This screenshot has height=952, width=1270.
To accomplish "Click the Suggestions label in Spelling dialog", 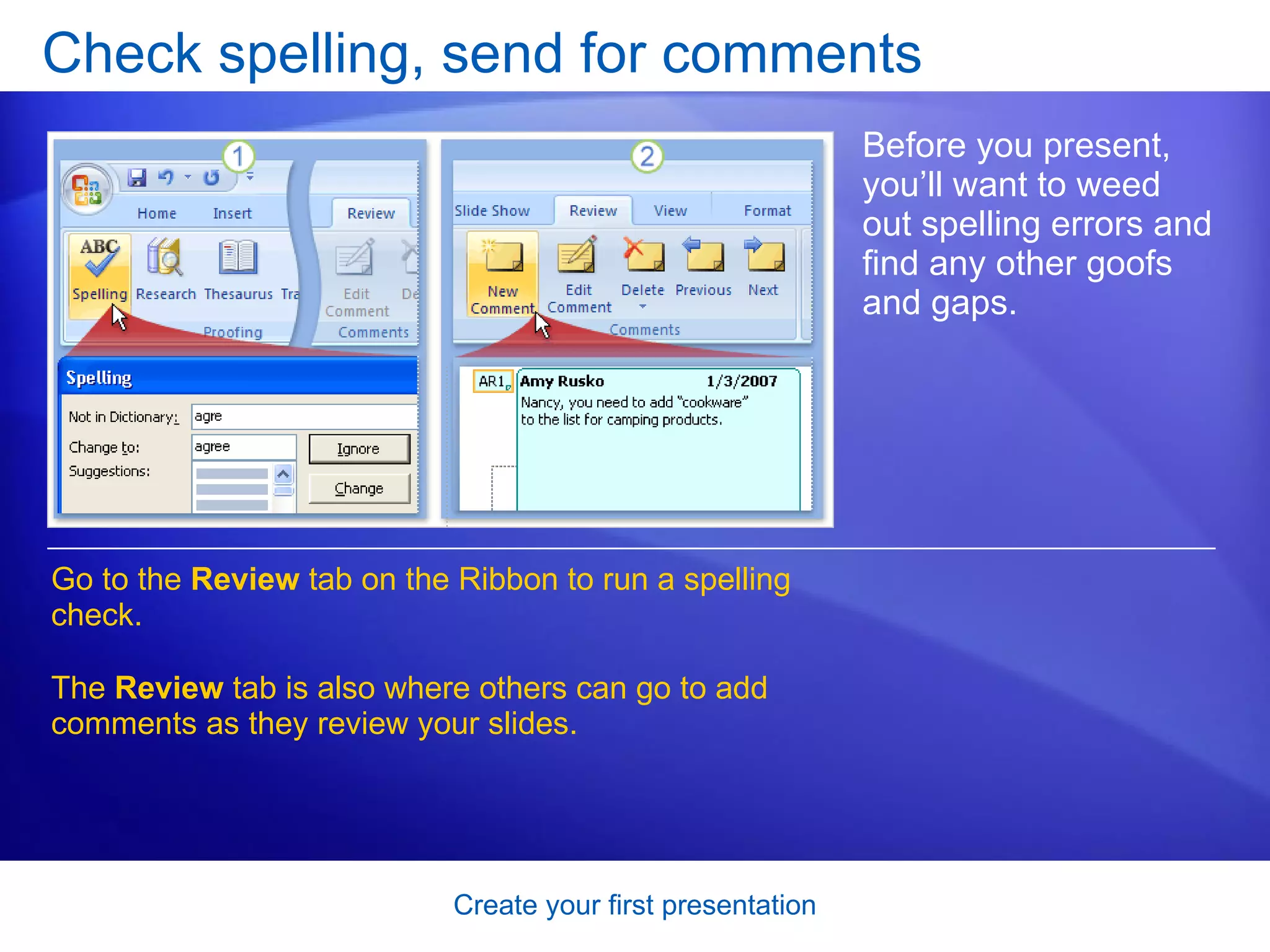I will pos(109,471).
